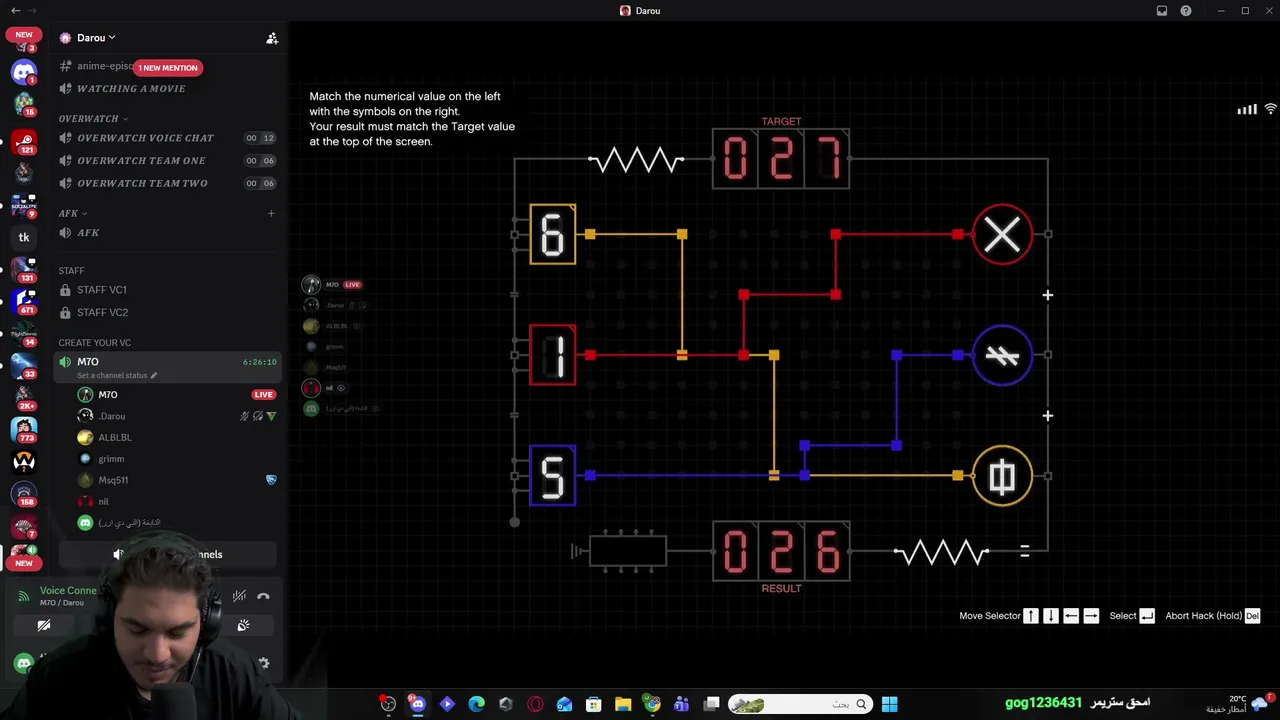Open the weather widget showing 20°C
This screenshot has height=720, width=1280.
[1238, 704]
